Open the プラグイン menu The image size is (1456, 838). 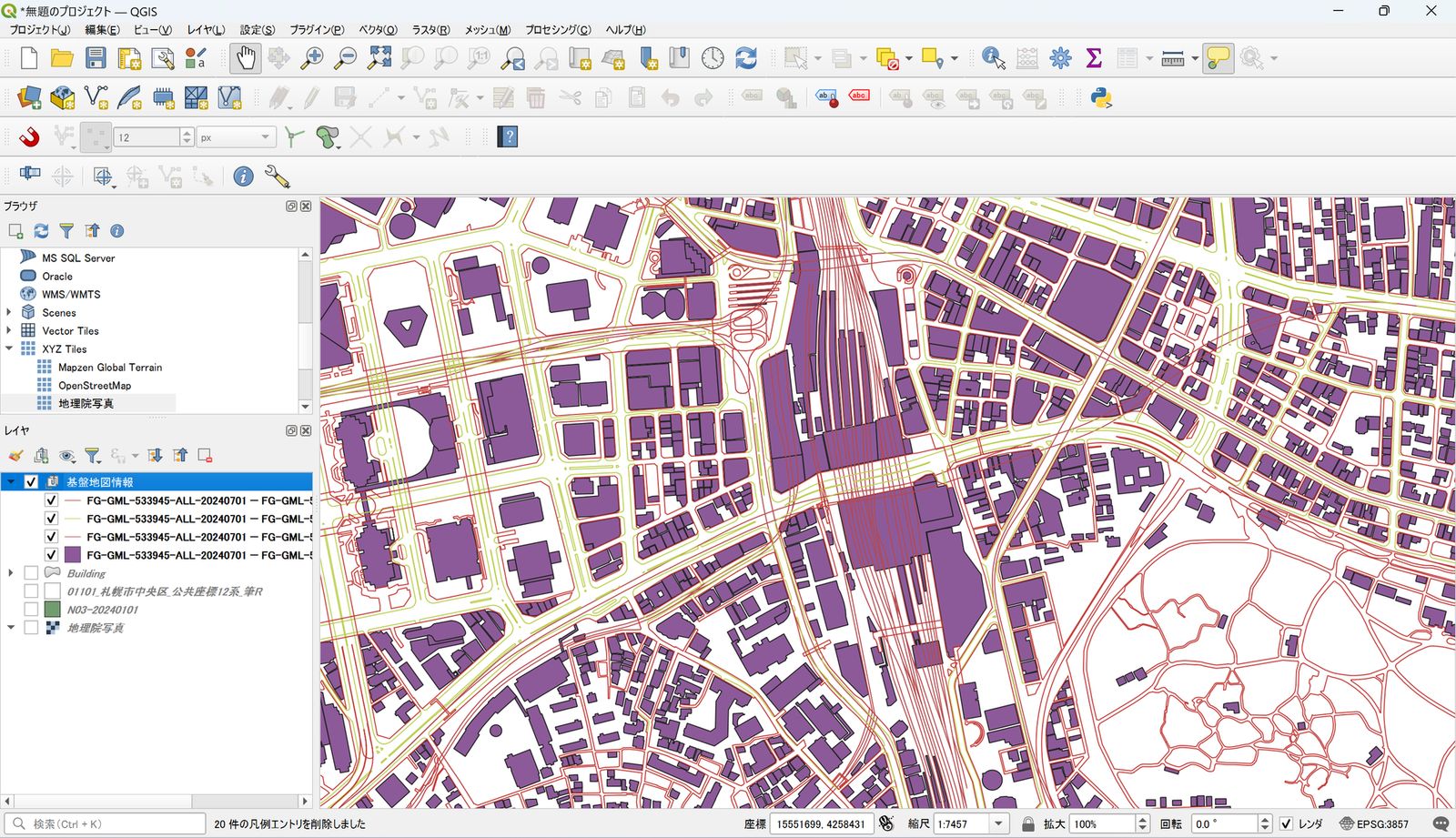pos(317,30)
